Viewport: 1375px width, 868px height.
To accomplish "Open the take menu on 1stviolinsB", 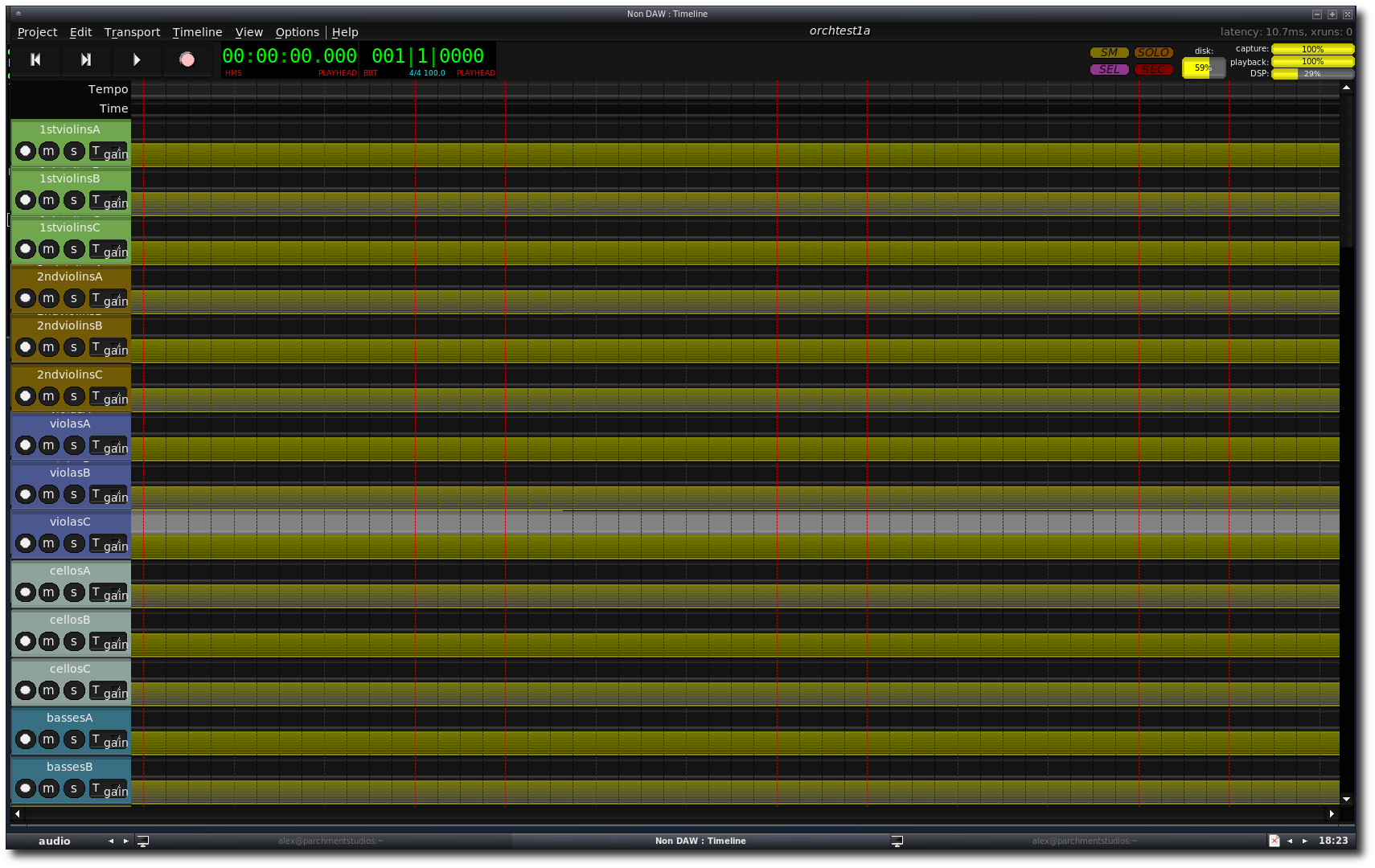I will 96,200.
